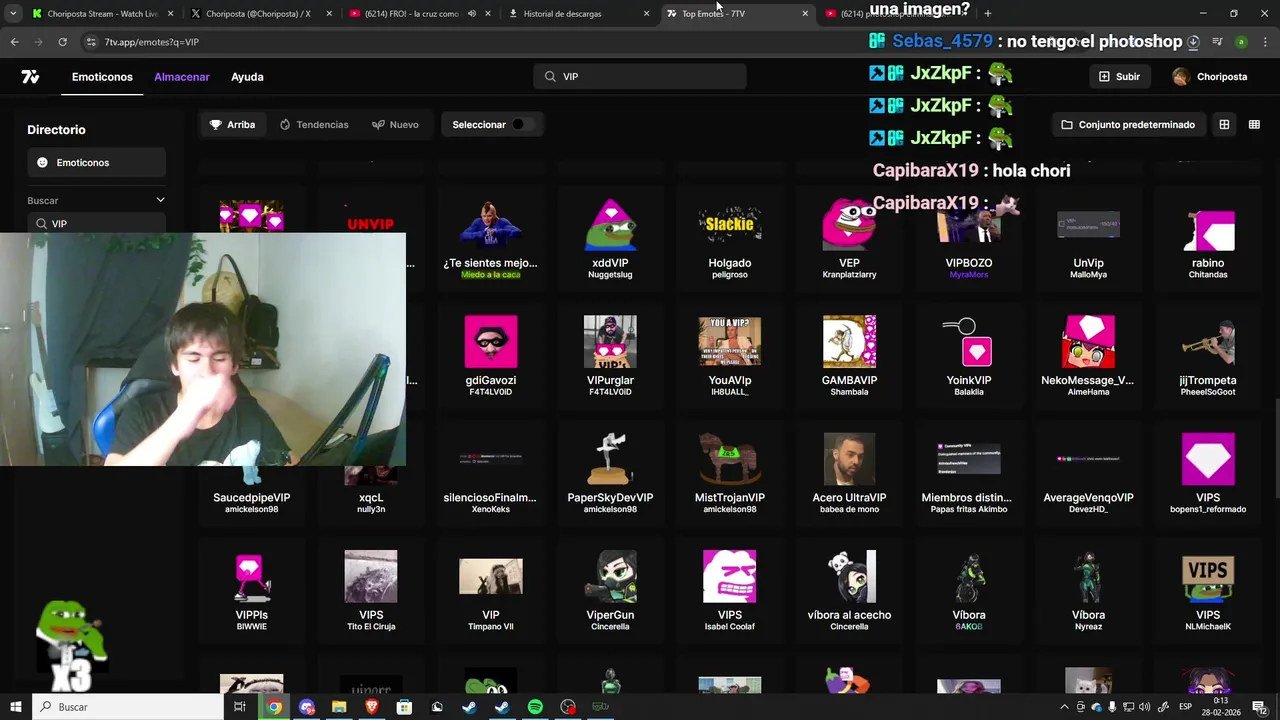This screenshot has width=1280, height=720.
Task: Open the VIPurglar emote
Action: tap(610, 357)
